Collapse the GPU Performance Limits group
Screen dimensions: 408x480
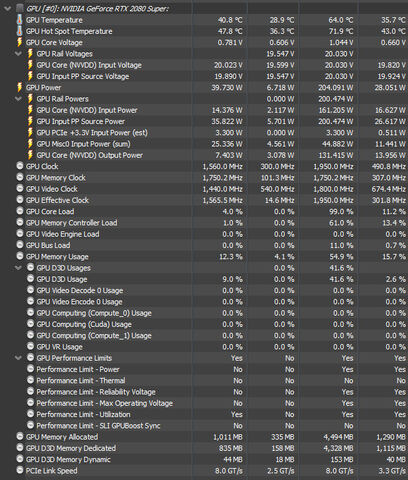point(18,358)
